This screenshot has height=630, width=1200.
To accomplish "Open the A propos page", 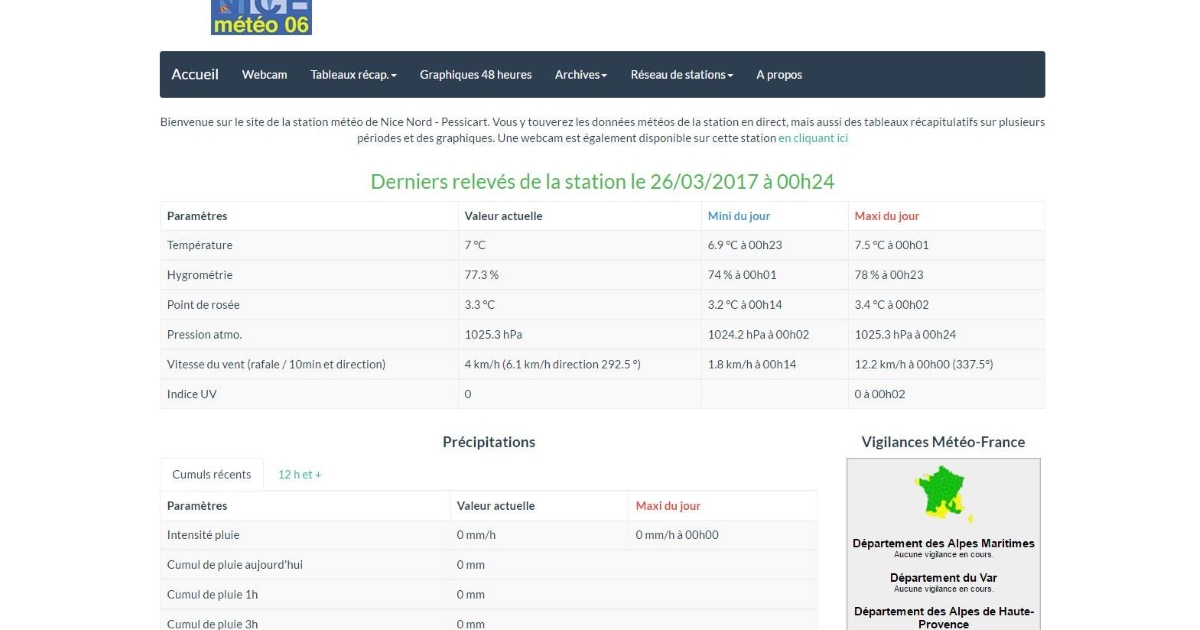I will pos(779,75).
